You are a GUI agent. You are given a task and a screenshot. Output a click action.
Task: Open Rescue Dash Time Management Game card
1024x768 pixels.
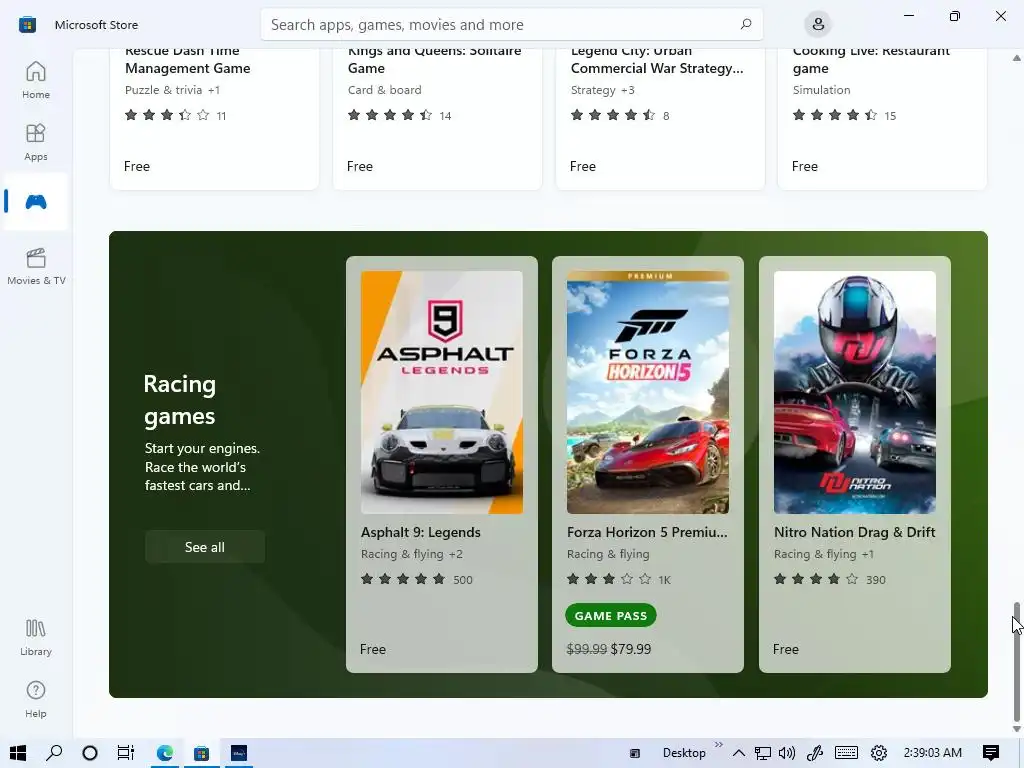(214, 119)
